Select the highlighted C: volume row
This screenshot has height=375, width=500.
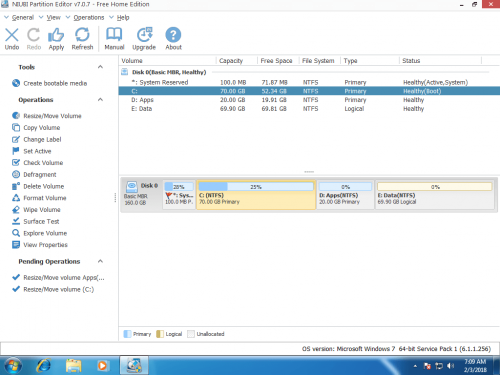click(x=309, y=91)
